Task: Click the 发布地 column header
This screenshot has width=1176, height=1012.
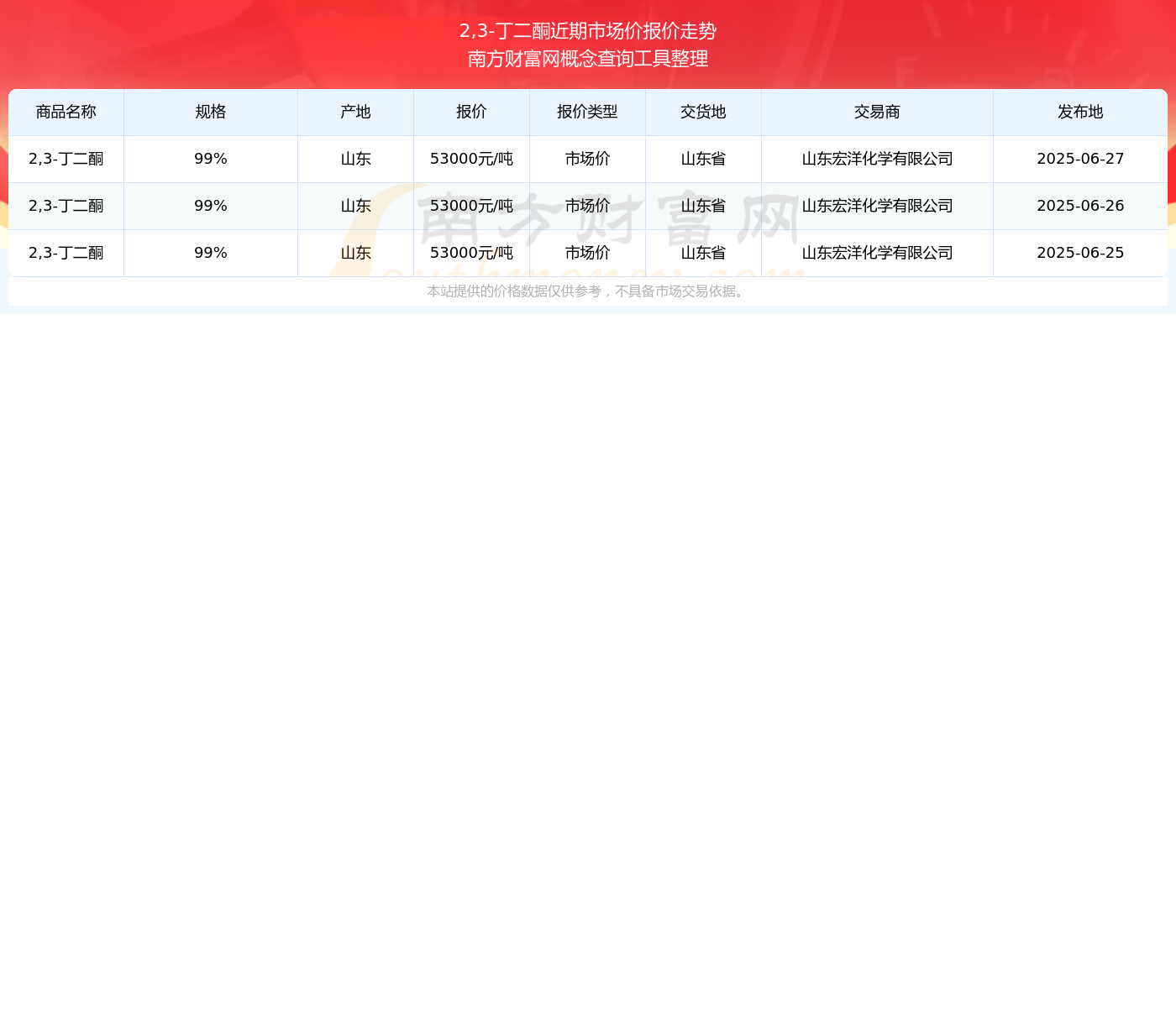Action: [1080, 112]
